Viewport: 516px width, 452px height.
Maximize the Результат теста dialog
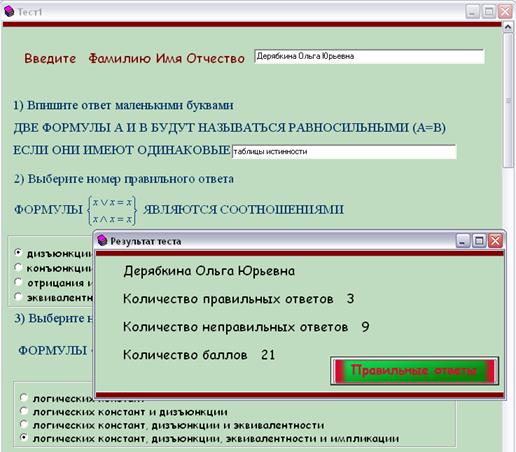point(479,240)
